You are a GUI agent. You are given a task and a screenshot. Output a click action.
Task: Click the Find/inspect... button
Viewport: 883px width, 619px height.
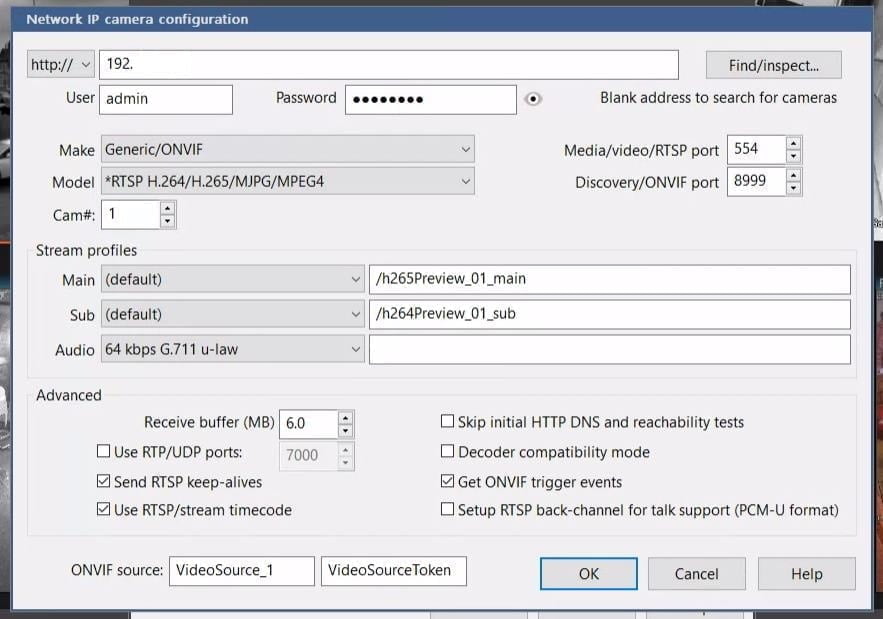tap(773, 66)
